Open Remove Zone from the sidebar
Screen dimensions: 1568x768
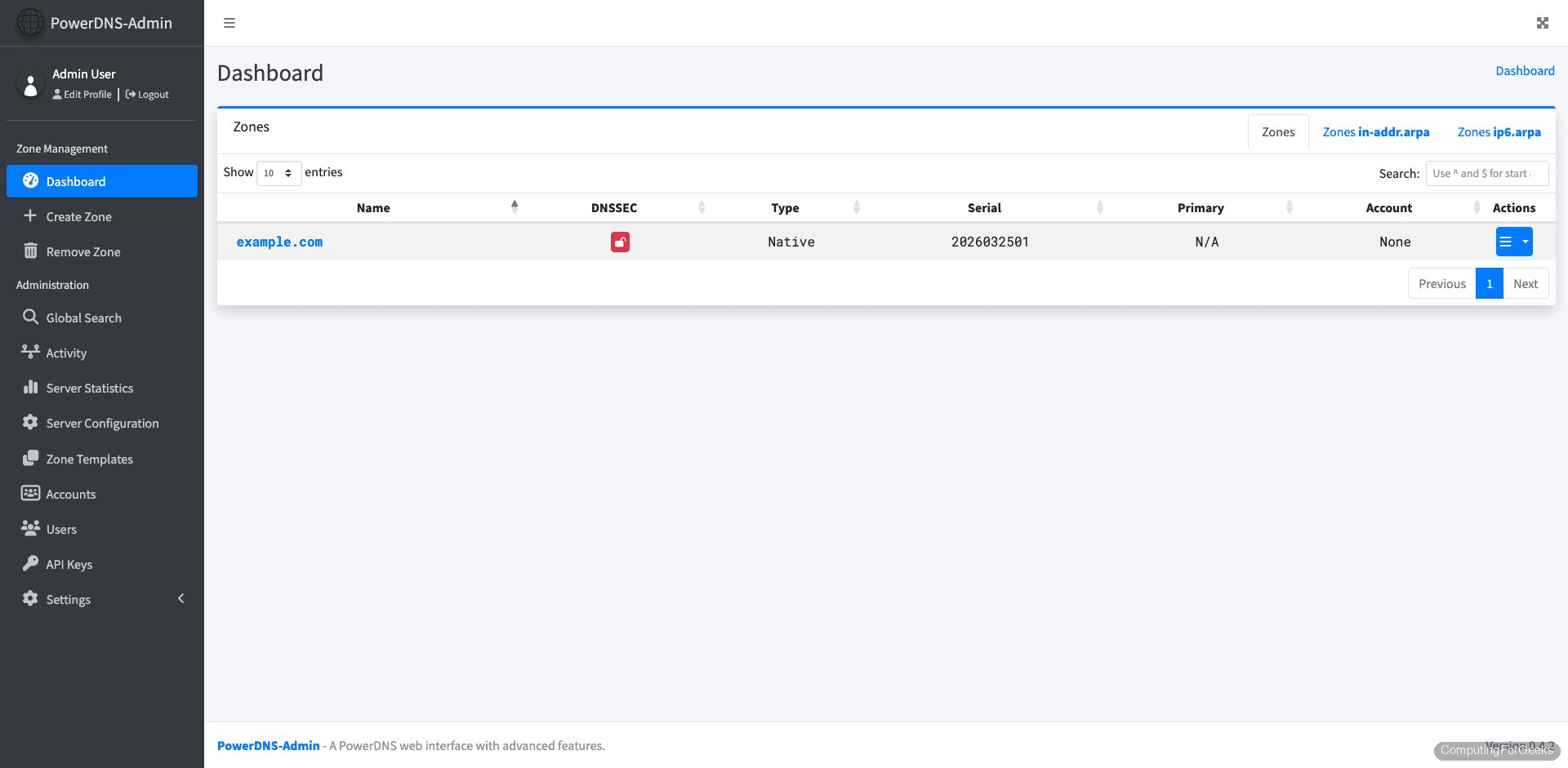82,251
